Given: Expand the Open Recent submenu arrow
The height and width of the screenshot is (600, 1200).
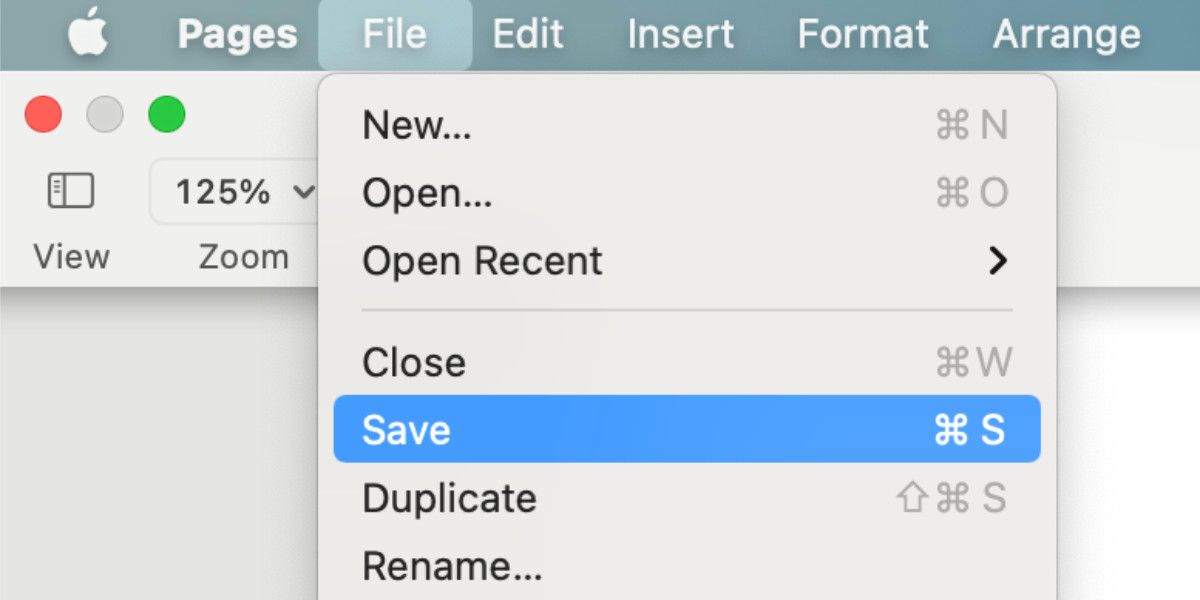Looking at the screenshot, I should (x=997, y=261).
